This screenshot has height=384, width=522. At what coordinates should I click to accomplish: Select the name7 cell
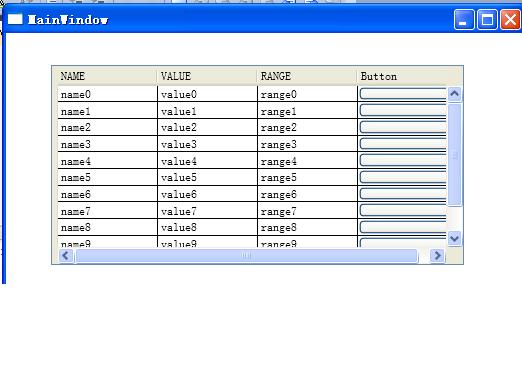pos(107,211)
